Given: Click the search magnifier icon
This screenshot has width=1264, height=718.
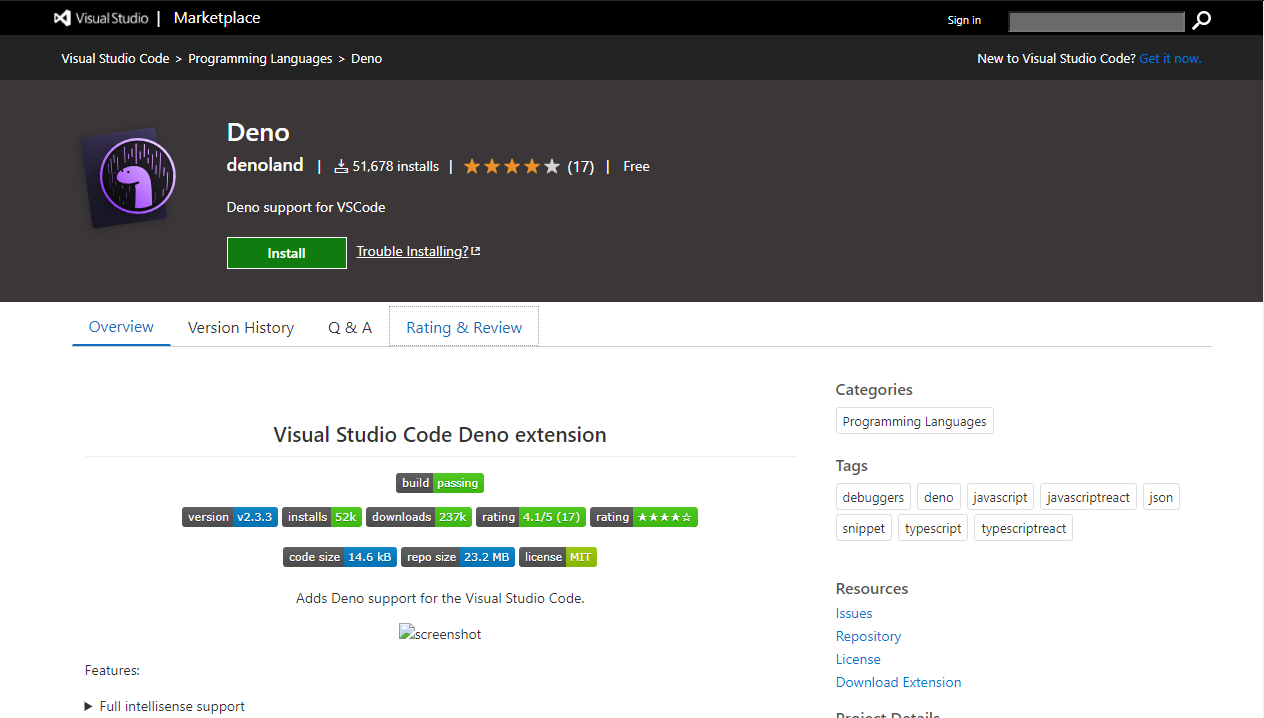Looking at the screenshot, I should [1201, 19].
